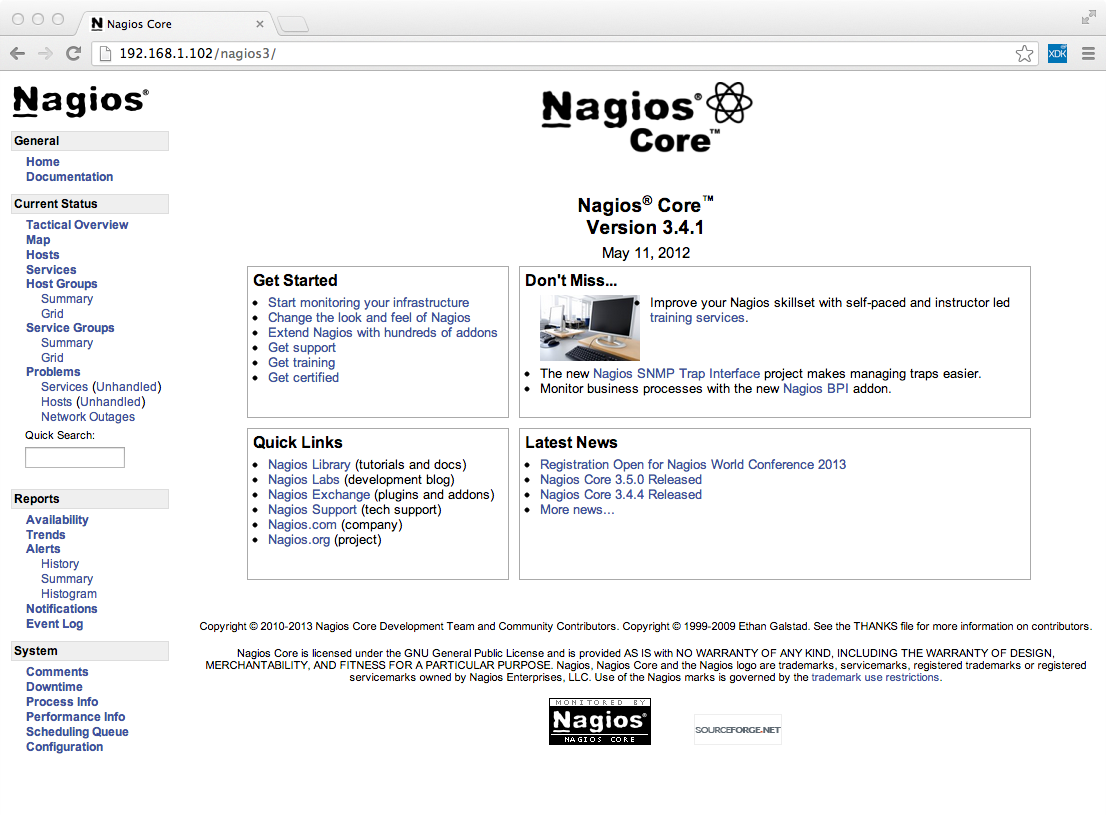Go to Home in the General menu

click(x=43, y=162)
